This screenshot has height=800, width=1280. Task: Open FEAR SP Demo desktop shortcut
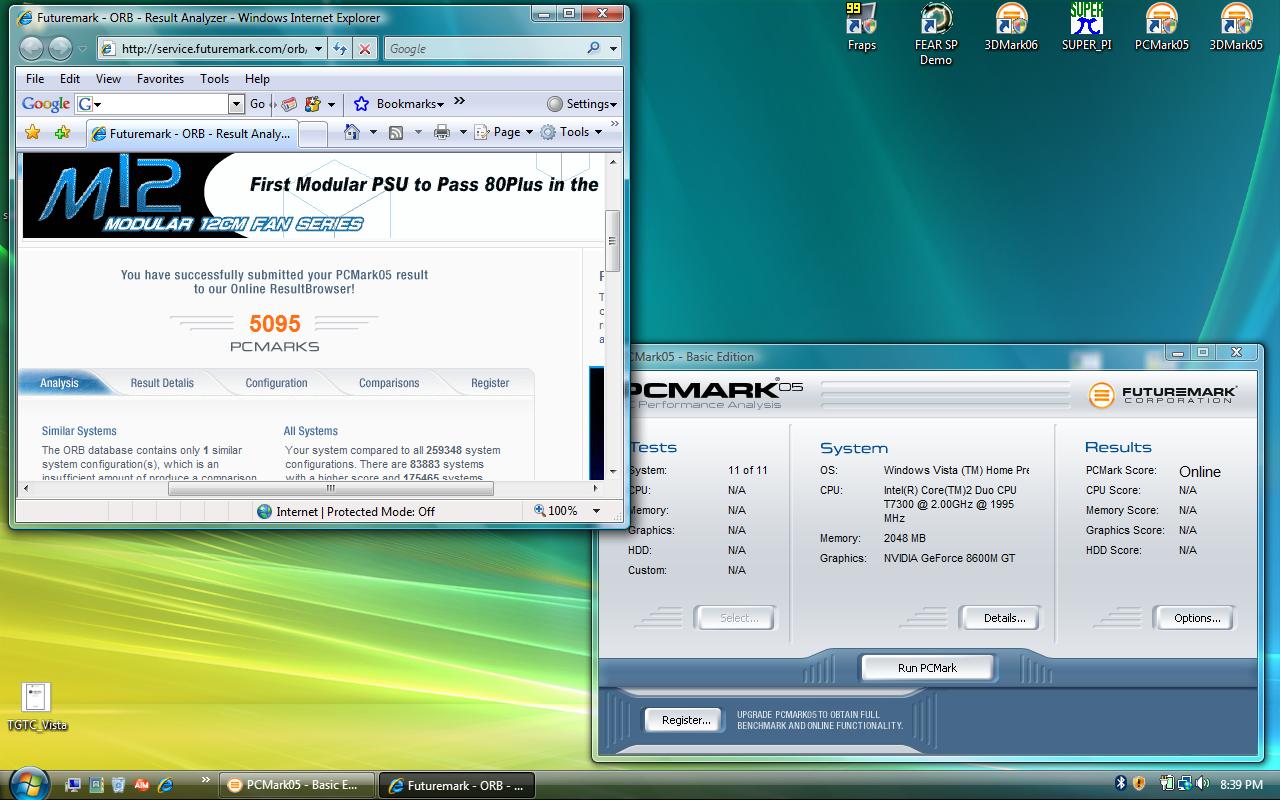pos(936,34)
